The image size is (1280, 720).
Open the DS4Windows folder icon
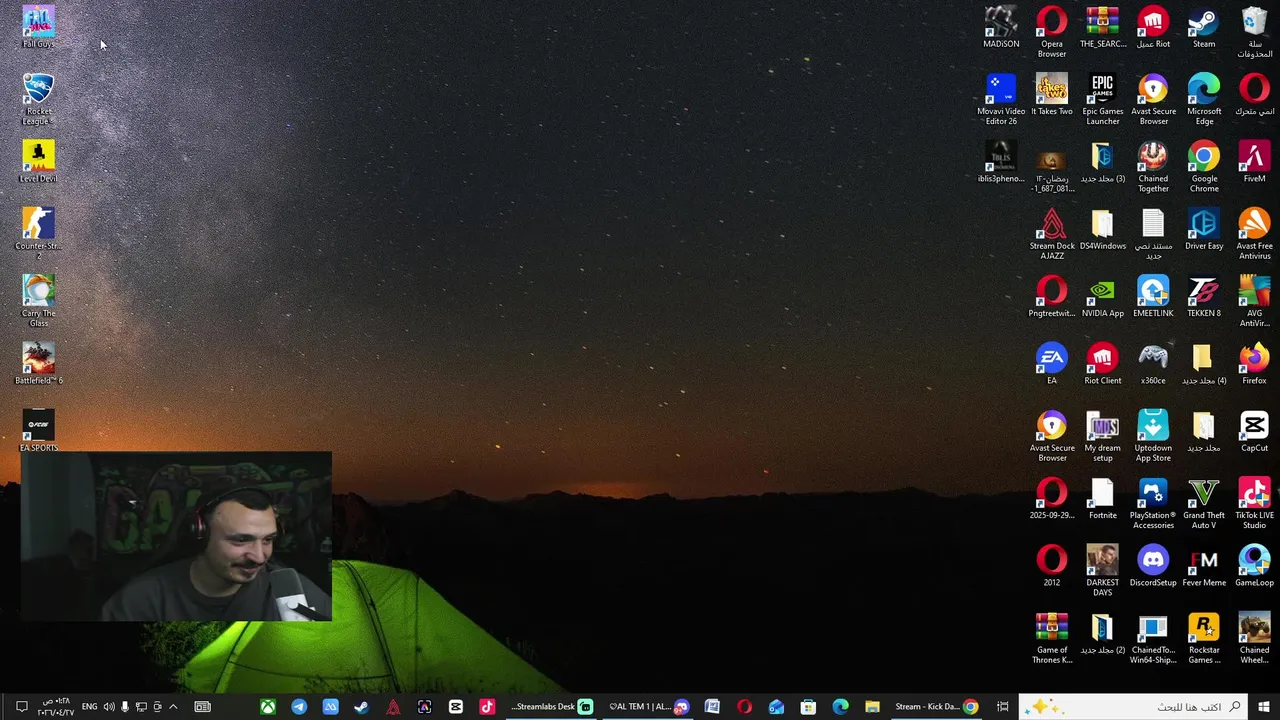(1103, 228)
